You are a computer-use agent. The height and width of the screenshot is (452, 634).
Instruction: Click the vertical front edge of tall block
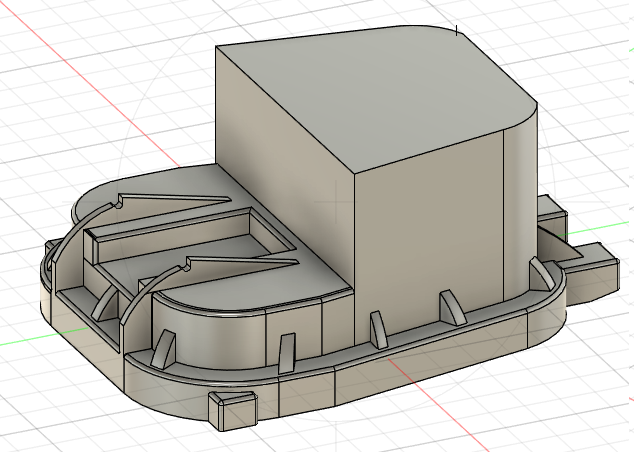355,250
